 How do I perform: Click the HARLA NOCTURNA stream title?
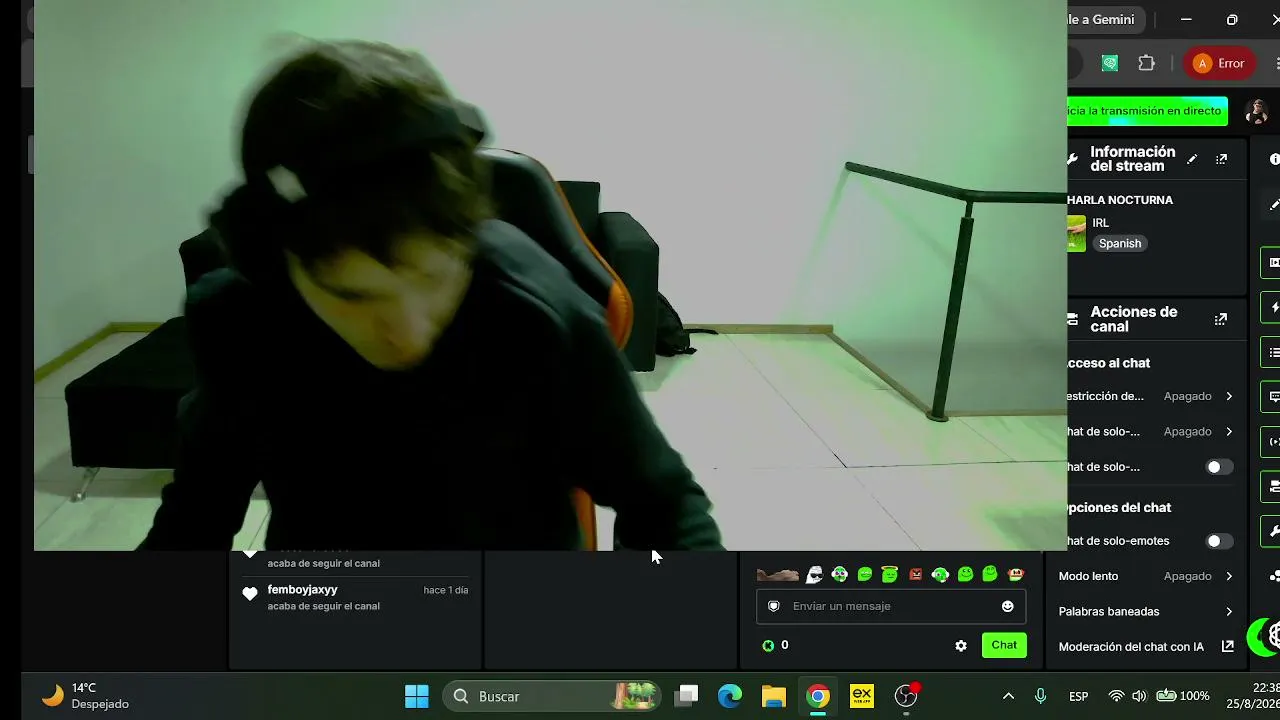tap(1120, 200)
